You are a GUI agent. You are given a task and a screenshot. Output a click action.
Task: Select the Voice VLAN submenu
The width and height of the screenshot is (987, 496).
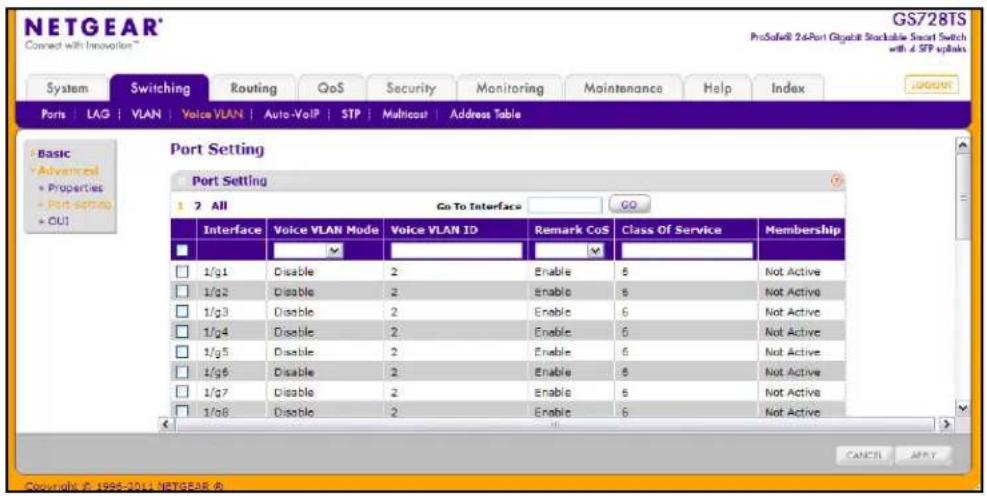(212, 115)
